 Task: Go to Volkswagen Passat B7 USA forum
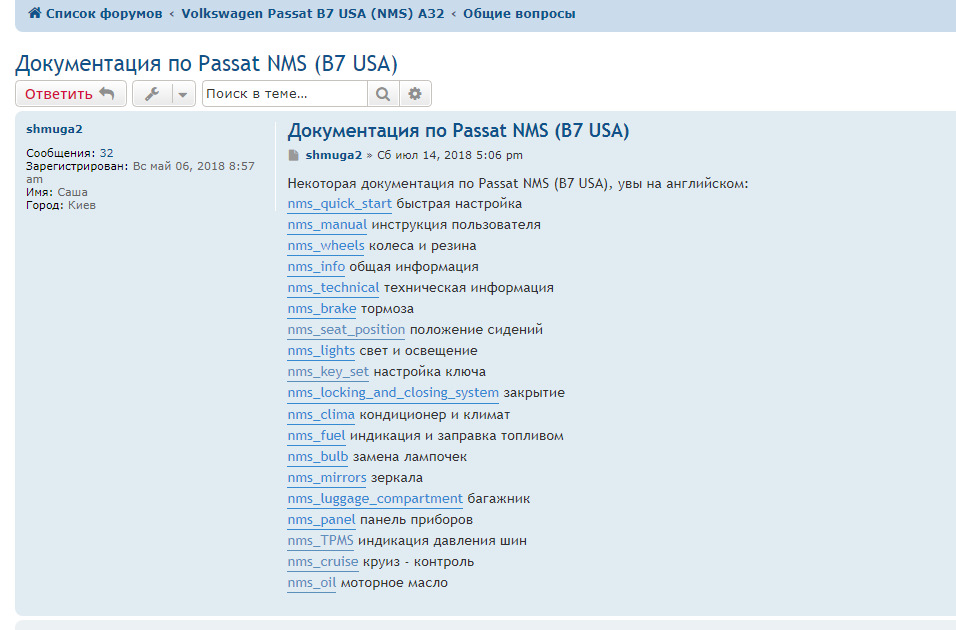coord(313,13)
